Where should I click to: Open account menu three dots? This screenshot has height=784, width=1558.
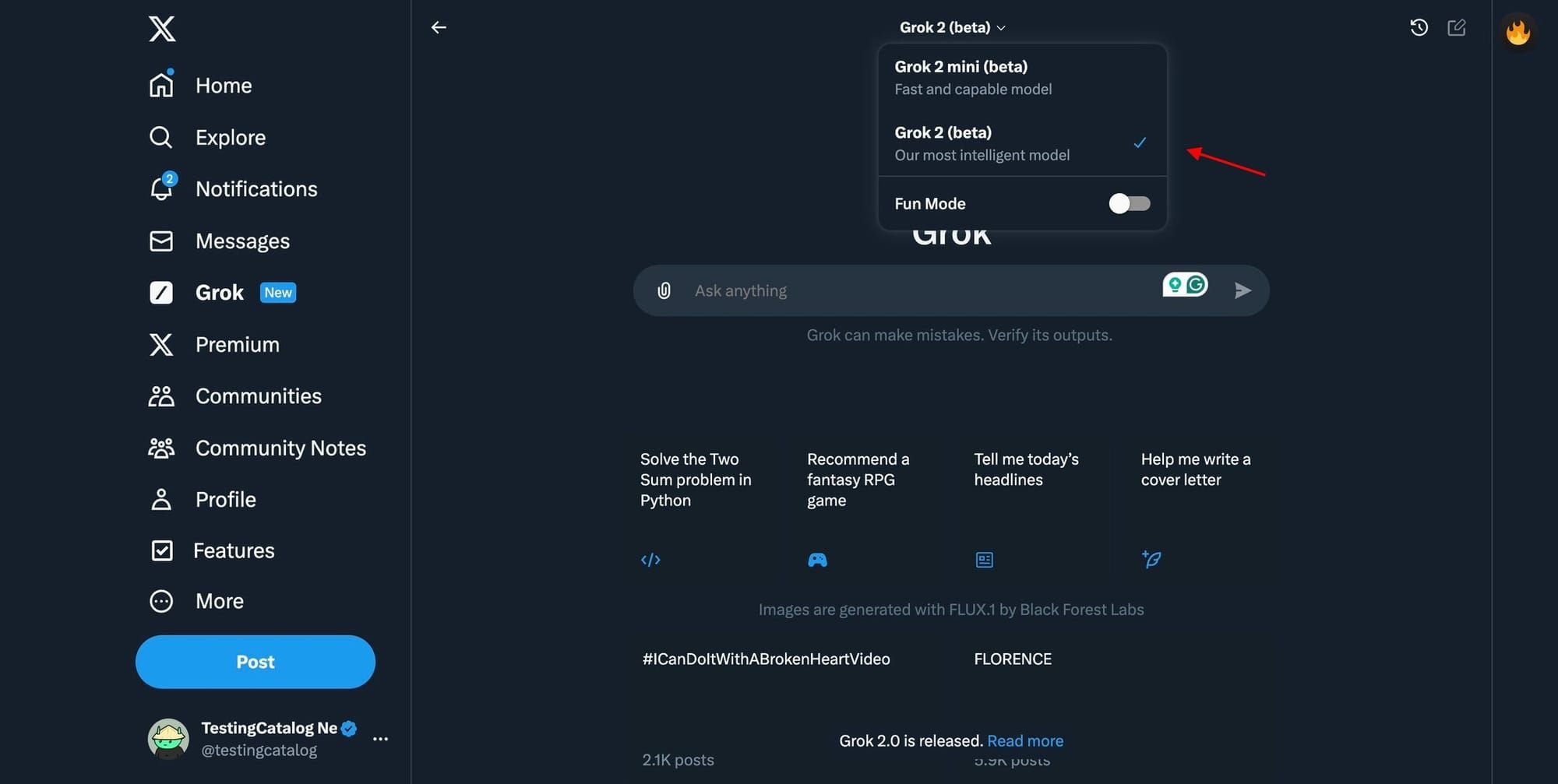coord(380,739)
